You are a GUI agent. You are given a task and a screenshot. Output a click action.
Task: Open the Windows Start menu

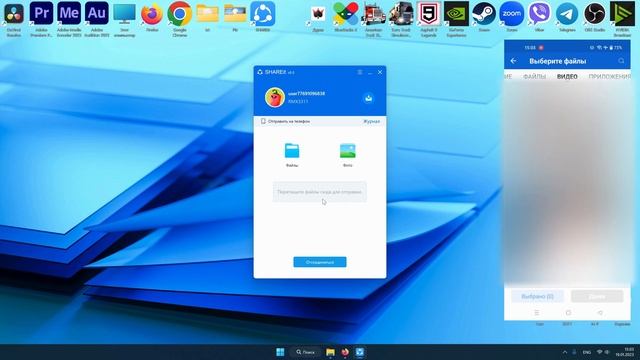pyautogui.click(x=280, y=352)
